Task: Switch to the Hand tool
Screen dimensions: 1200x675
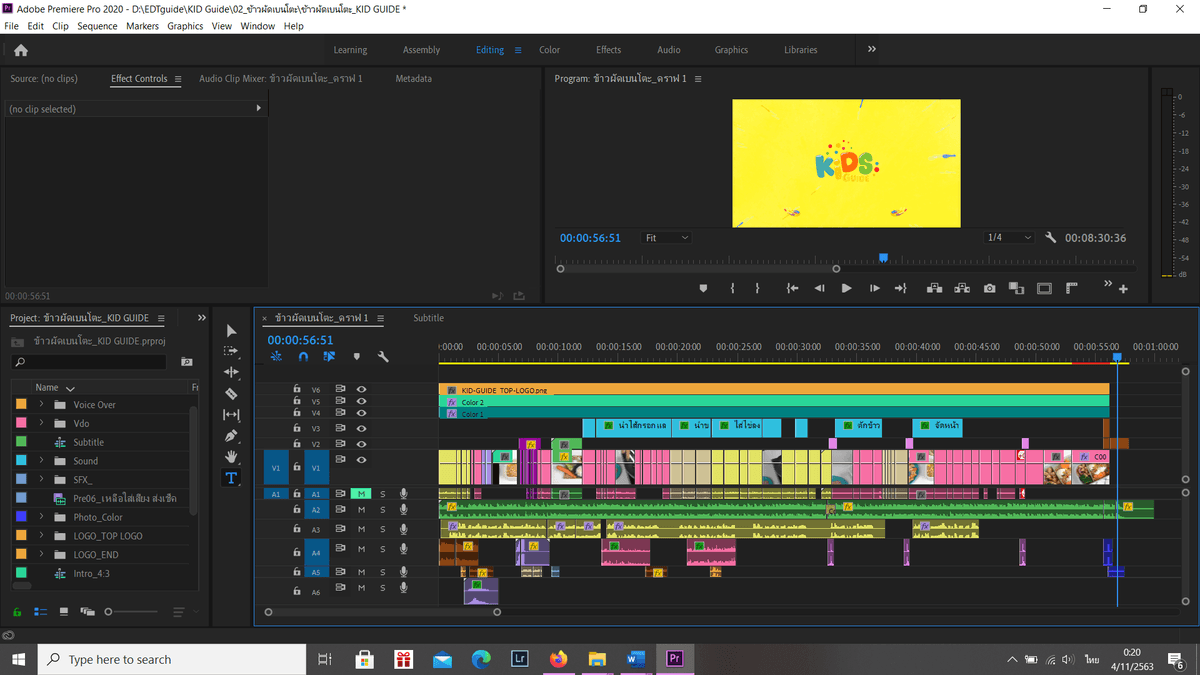Action: (231, 457)
